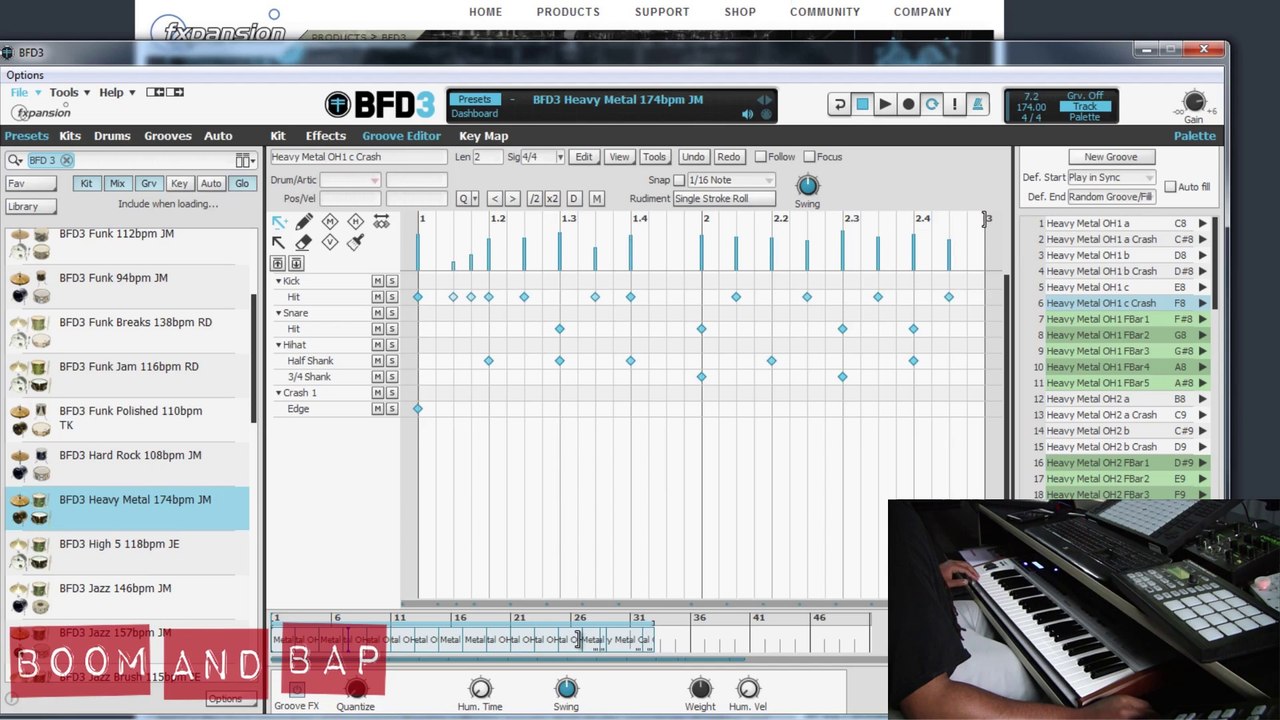This screenshot has width=1280, height=720.
Task: Collapse the Kick lane group
Action: [279, 281]
